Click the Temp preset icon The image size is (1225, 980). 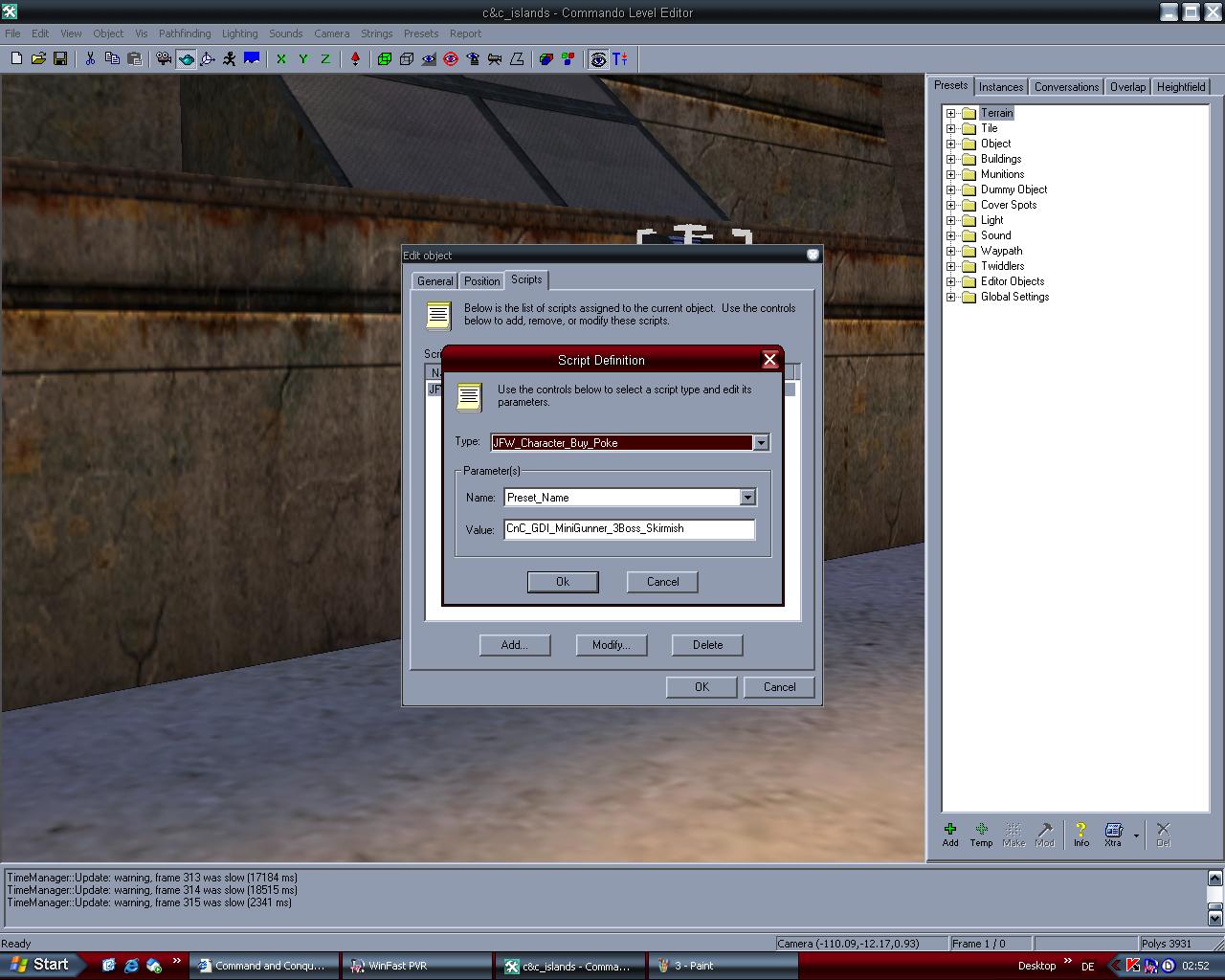click(981, 833)
